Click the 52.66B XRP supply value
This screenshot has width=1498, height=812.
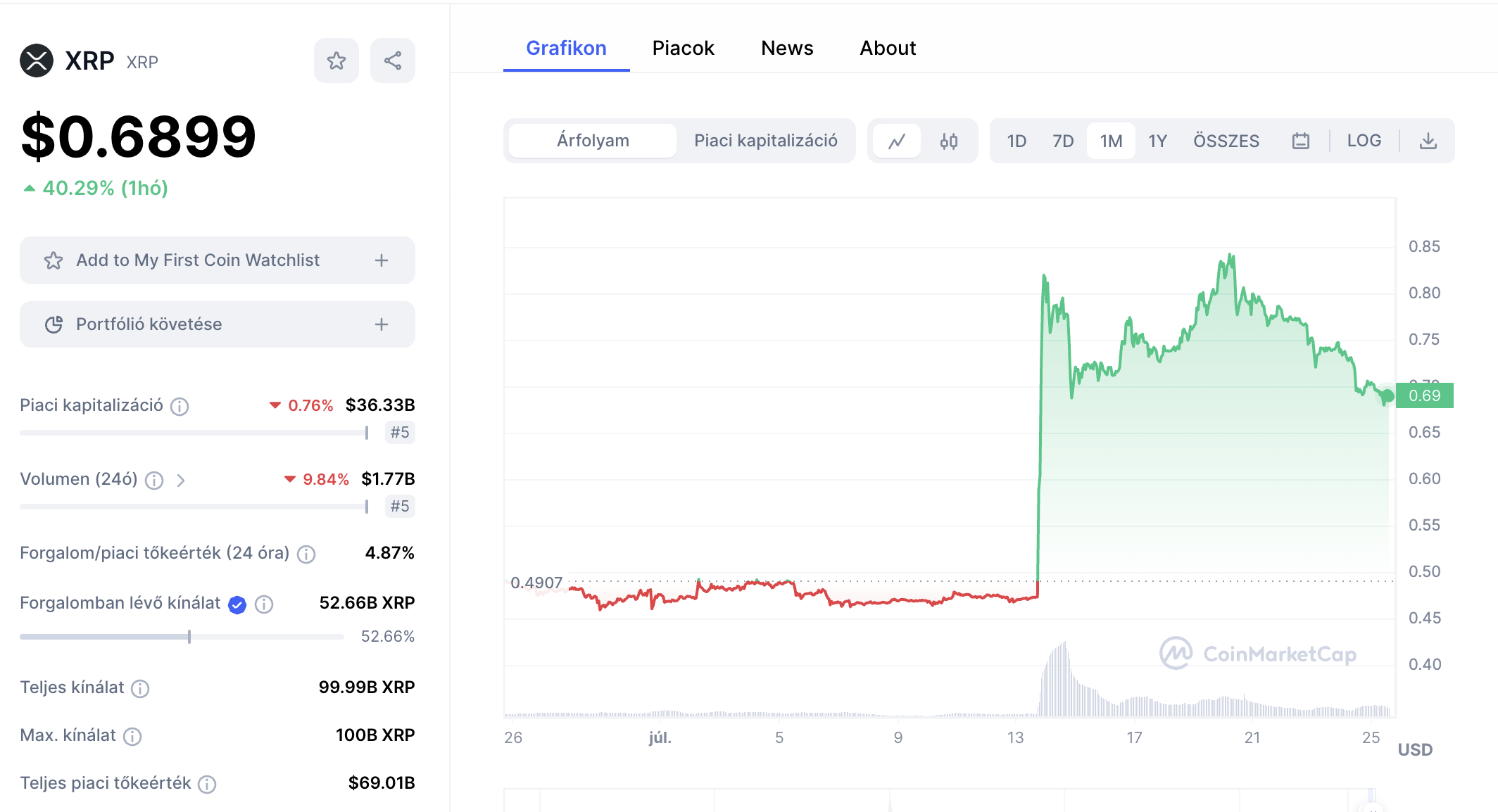click(x=367, y=603)
